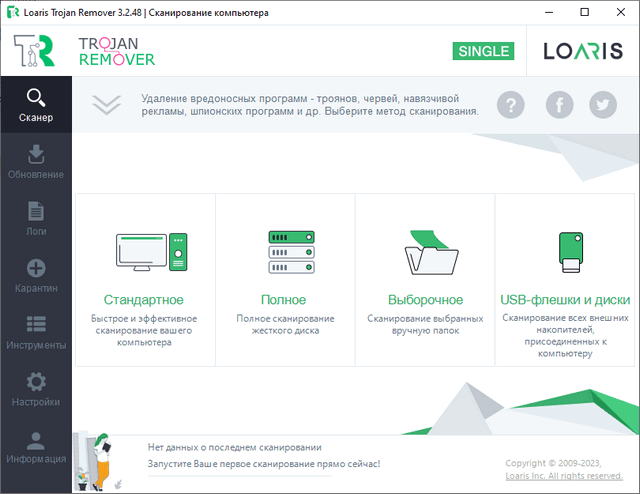
Task: Expand the double chevron arrow in header
Action: click(x=106, y=104)
